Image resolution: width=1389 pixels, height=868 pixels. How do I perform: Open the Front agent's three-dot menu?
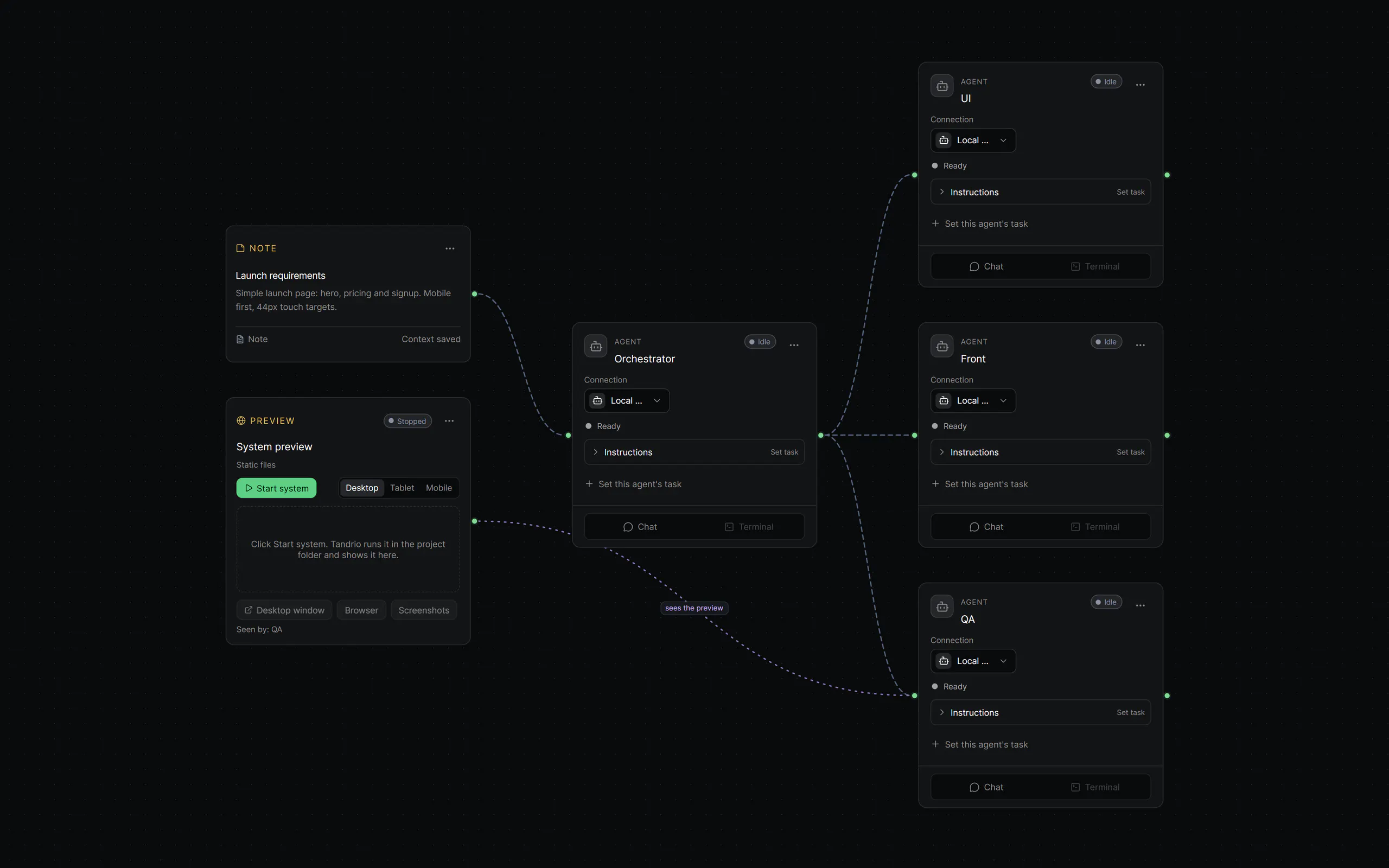point(1140,345)
